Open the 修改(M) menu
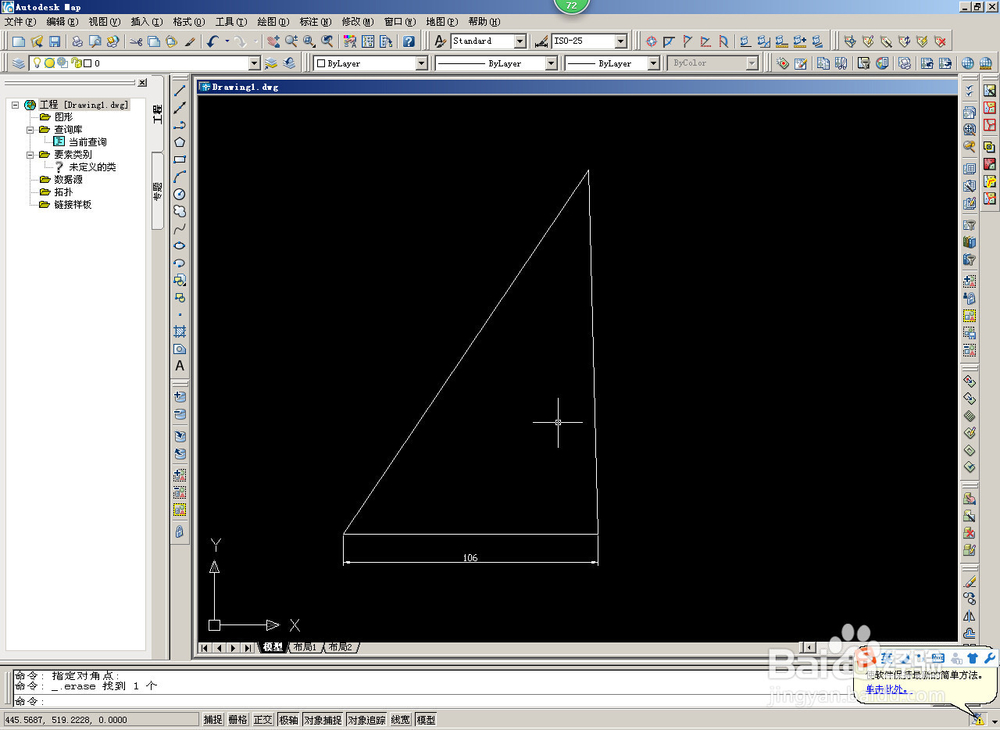 [x=358, y=22]
